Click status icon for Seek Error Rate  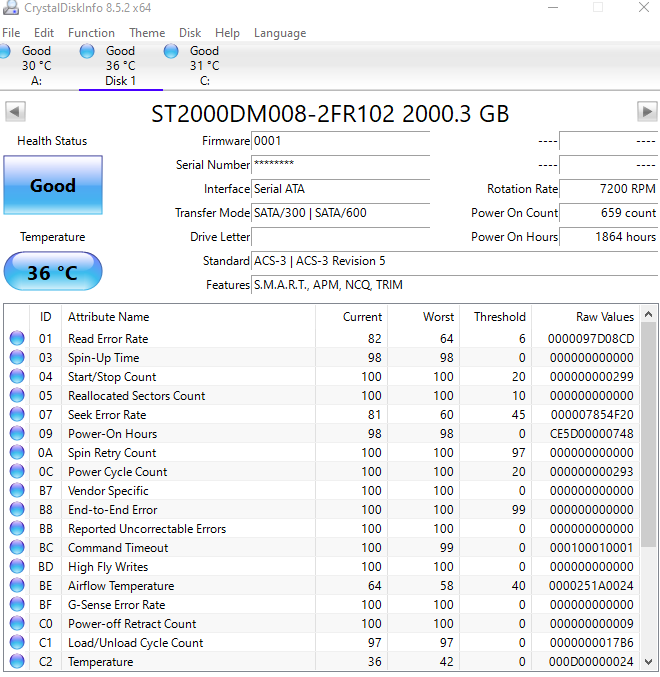pos(17,414)
